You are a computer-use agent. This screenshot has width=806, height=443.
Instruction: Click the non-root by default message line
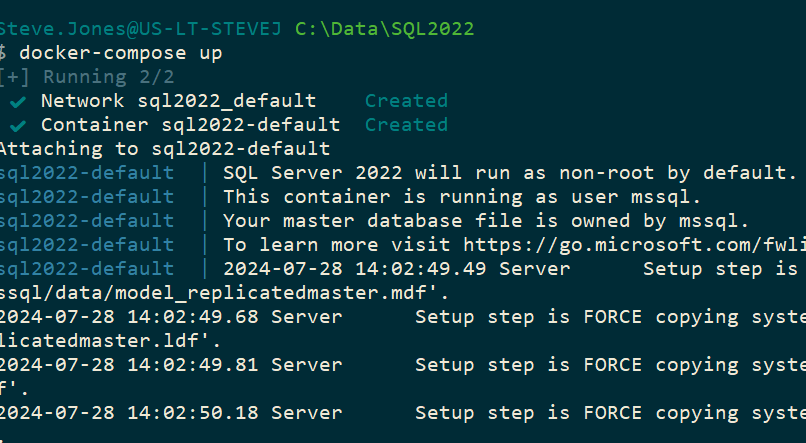click(510, 173)
